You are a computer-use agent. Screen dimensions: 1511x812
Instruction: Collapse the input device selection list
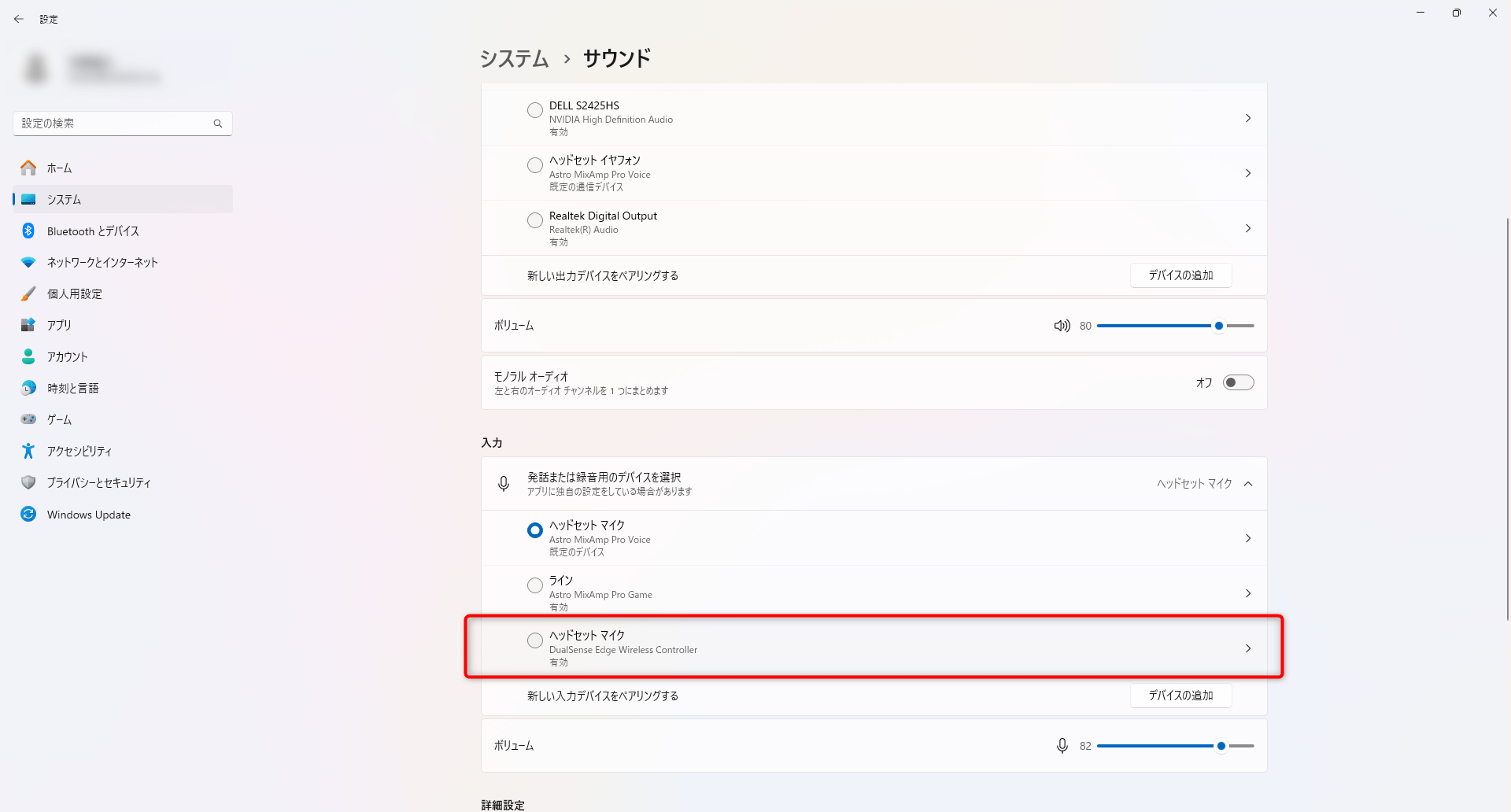pyautogui.click(x=1248, y=484)
